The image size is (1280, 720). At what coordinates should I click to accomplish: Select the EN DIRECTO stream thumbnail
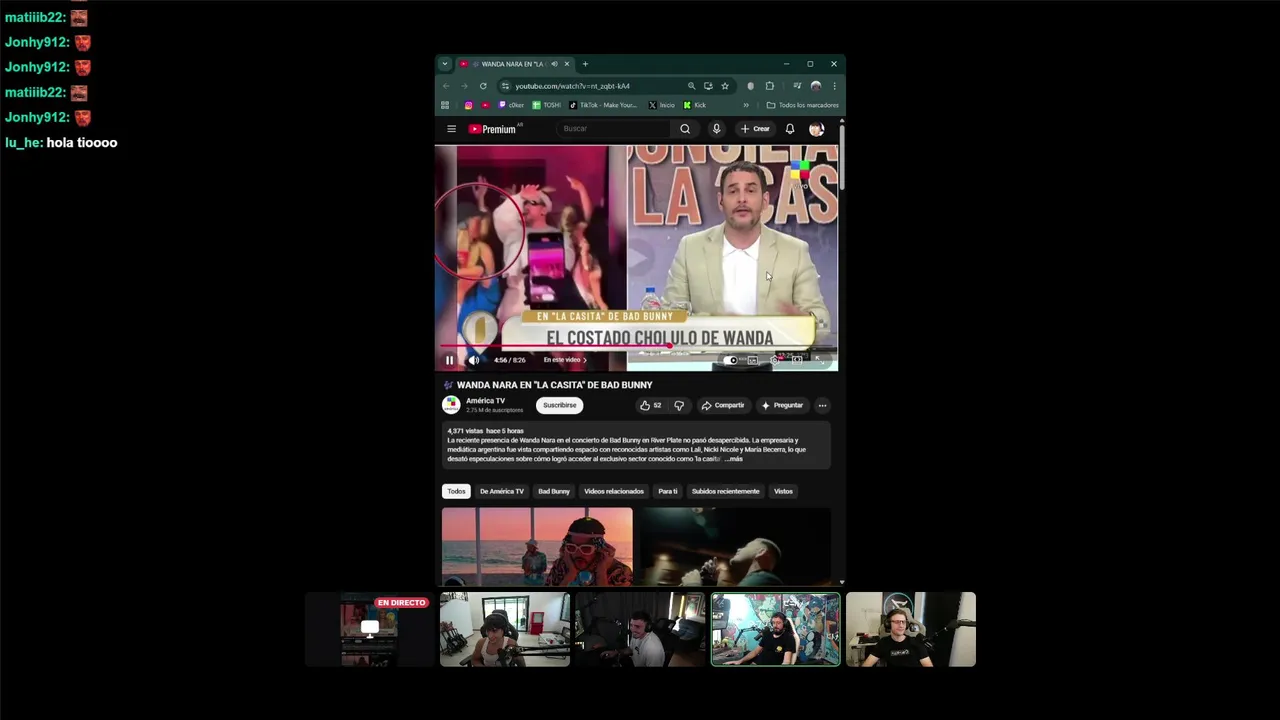(x=369, y=629)
